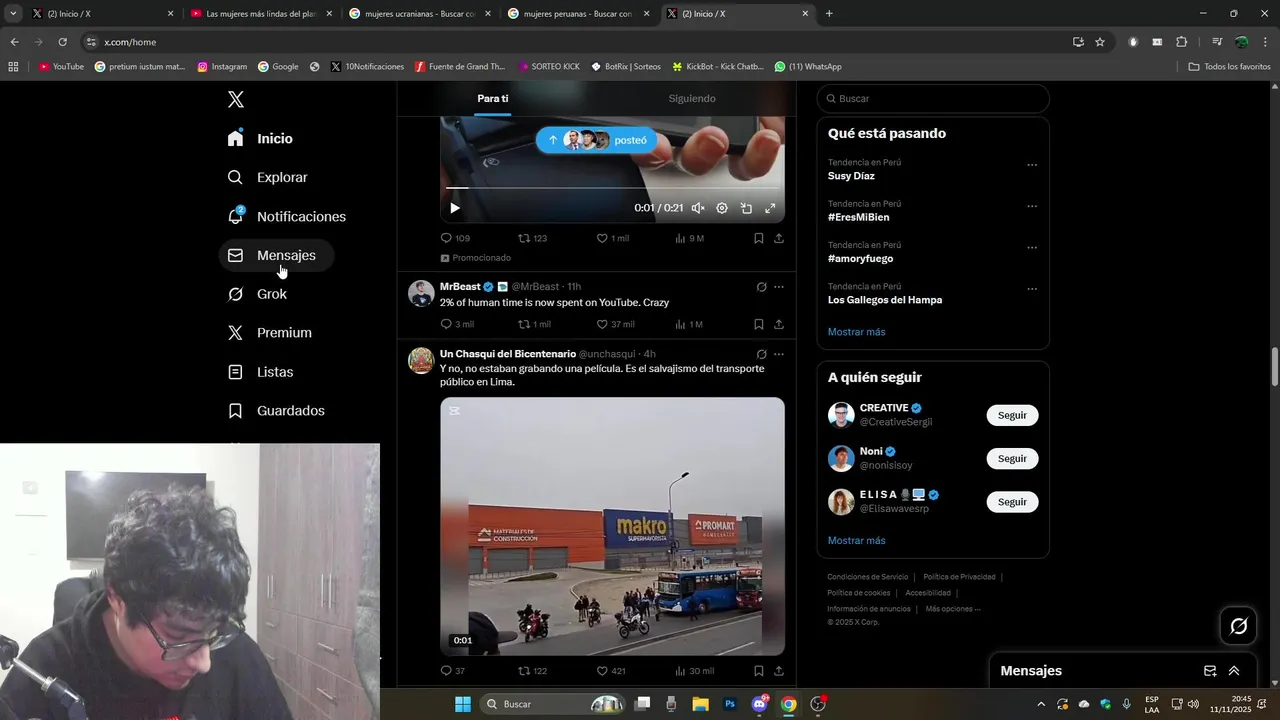The width and height of the screenshot is (1280, 720).
Task: Open Windows Start menu
Action: [463, 704]
